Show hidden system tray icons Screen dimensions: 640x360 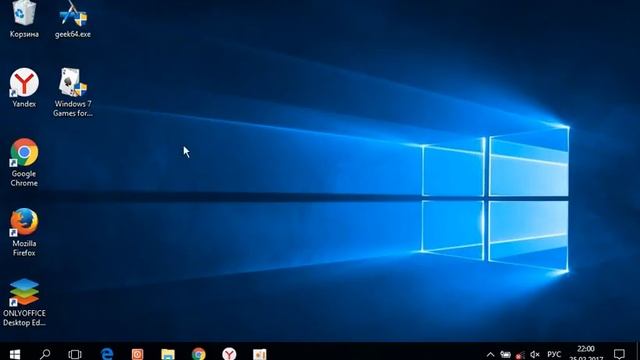pyautogui.click(x=491, y=354)
